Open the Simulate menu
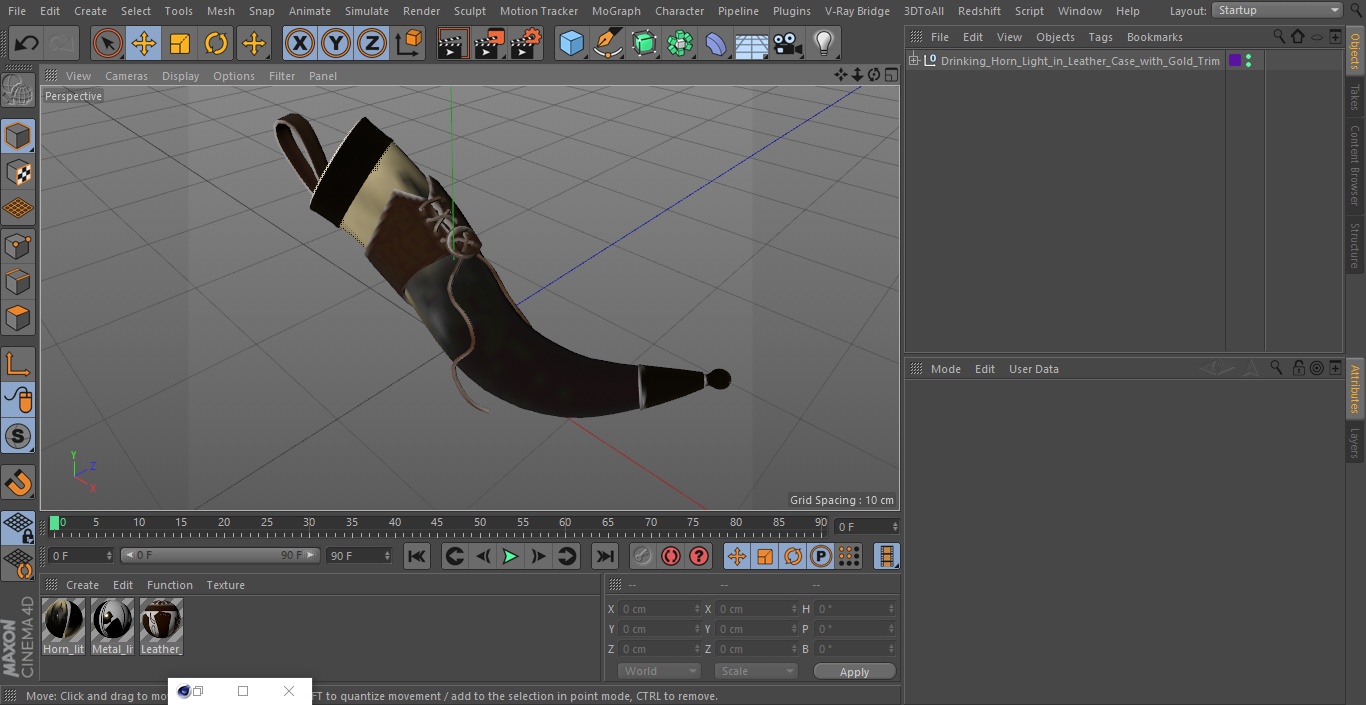 367,11
